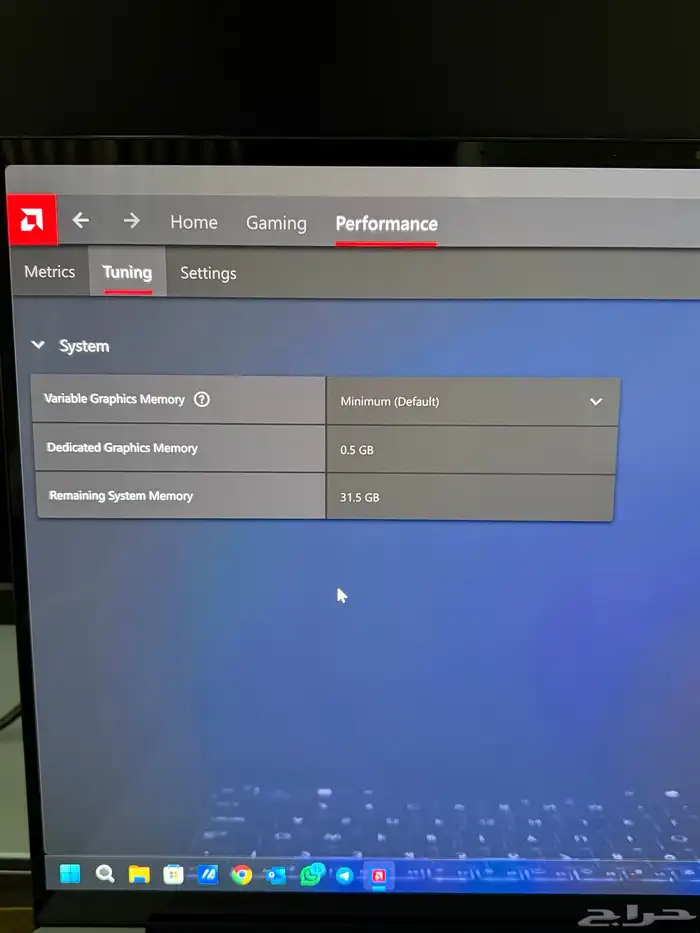700x933 pixels.
Task: Open WhatsApp from taskbar
Action: (311, 875)
